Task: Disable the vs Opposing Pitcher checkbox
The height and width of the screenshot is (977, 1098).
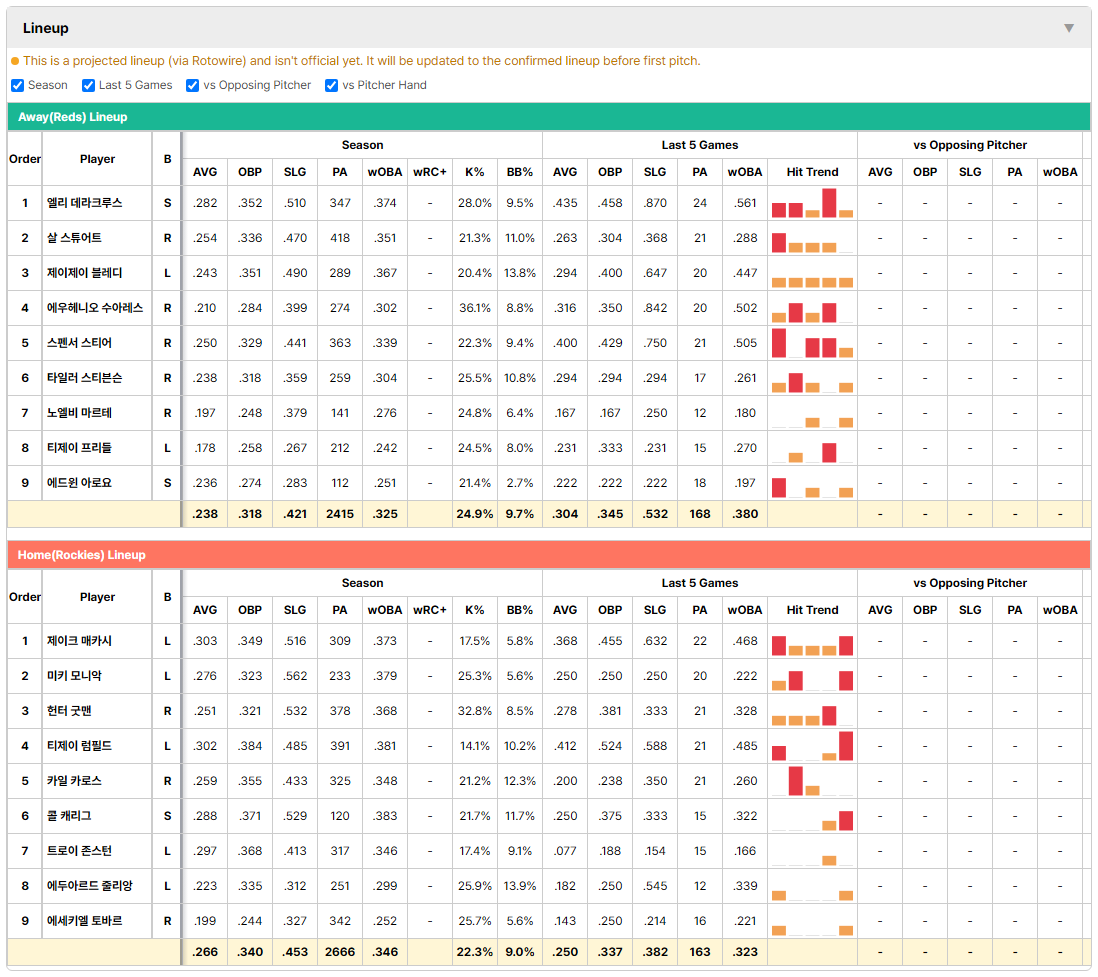Action: [x=193, y=85]
